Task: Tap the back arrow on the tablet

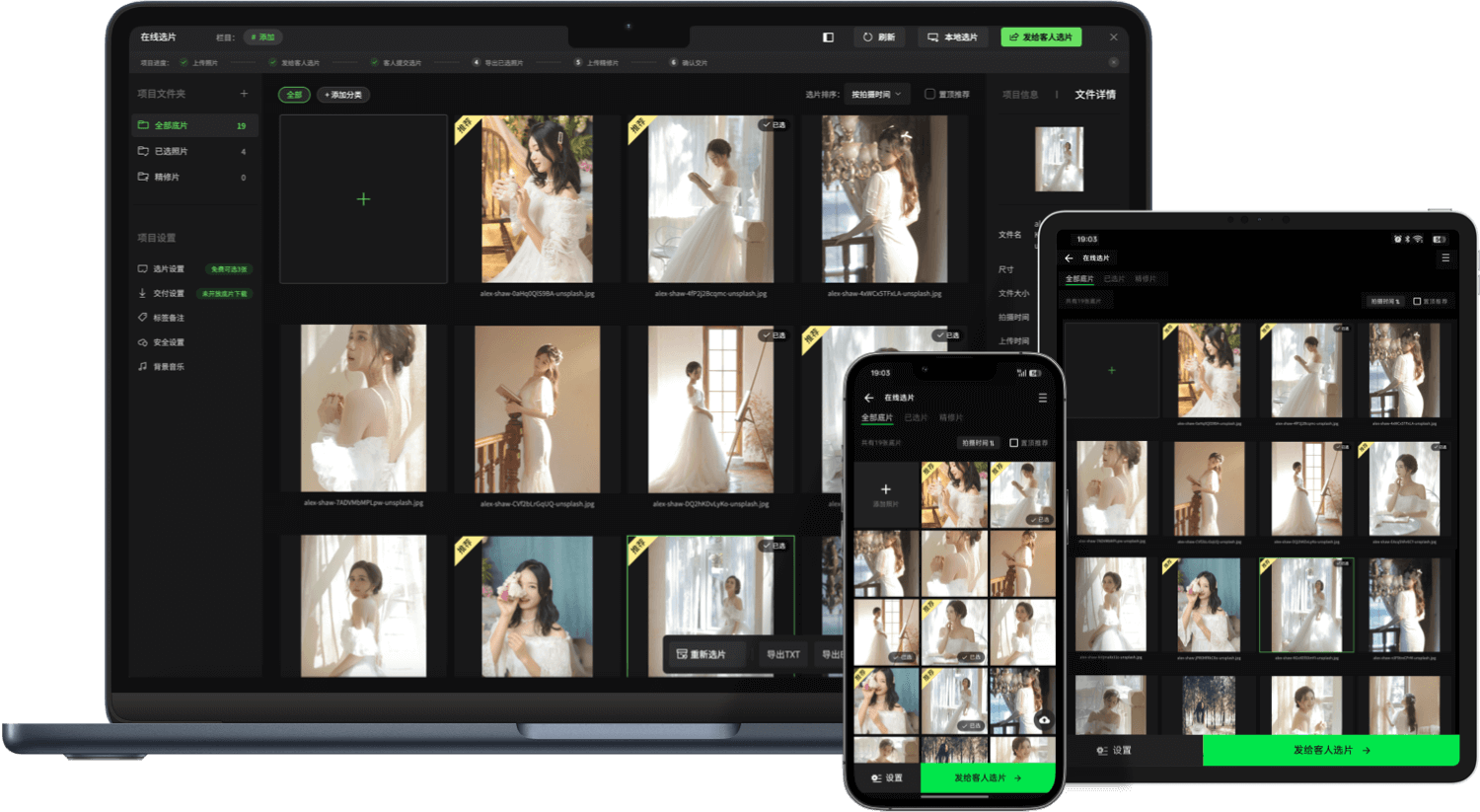Action: 1070,258
